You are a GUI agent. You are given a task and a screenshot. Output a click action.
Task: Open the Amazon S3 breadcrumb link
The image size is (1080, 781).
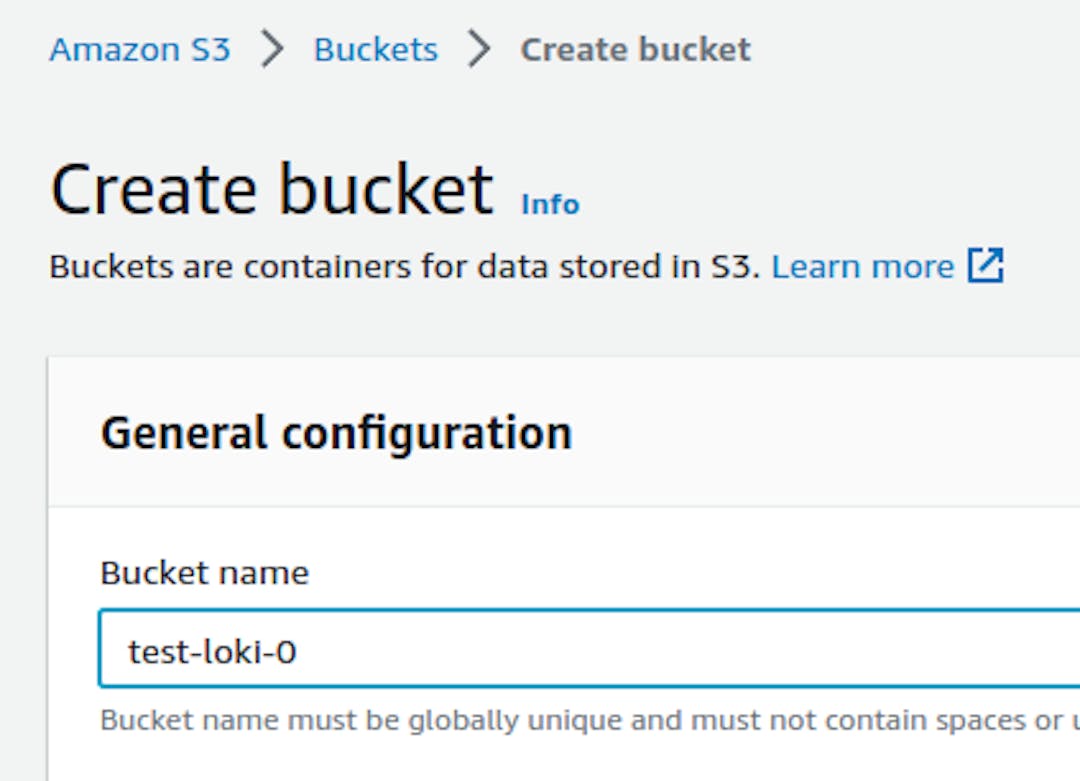click(x=140, y=50)
